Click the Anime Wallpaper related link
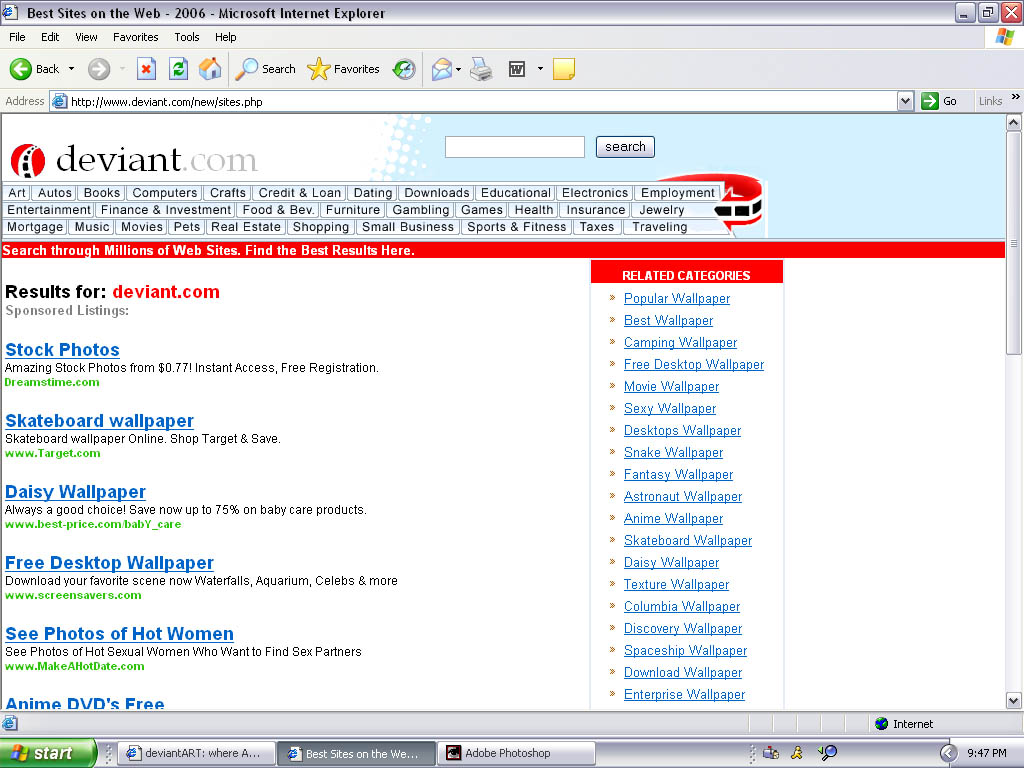This screenshot has height=768, width=1024. pyautogui.click(x=673, y=519)
